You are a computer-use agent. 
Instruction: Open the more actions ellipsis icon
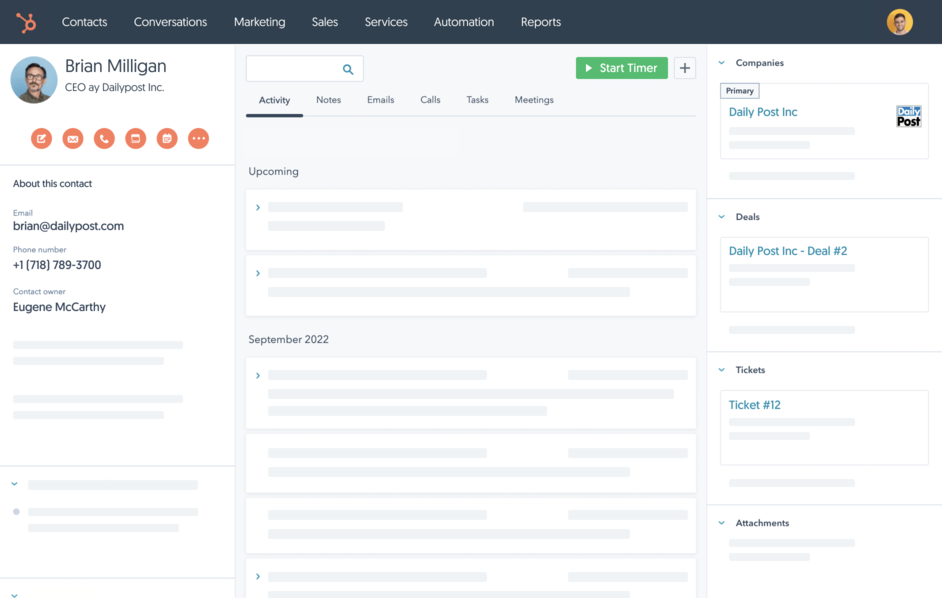tap(198, 138)
